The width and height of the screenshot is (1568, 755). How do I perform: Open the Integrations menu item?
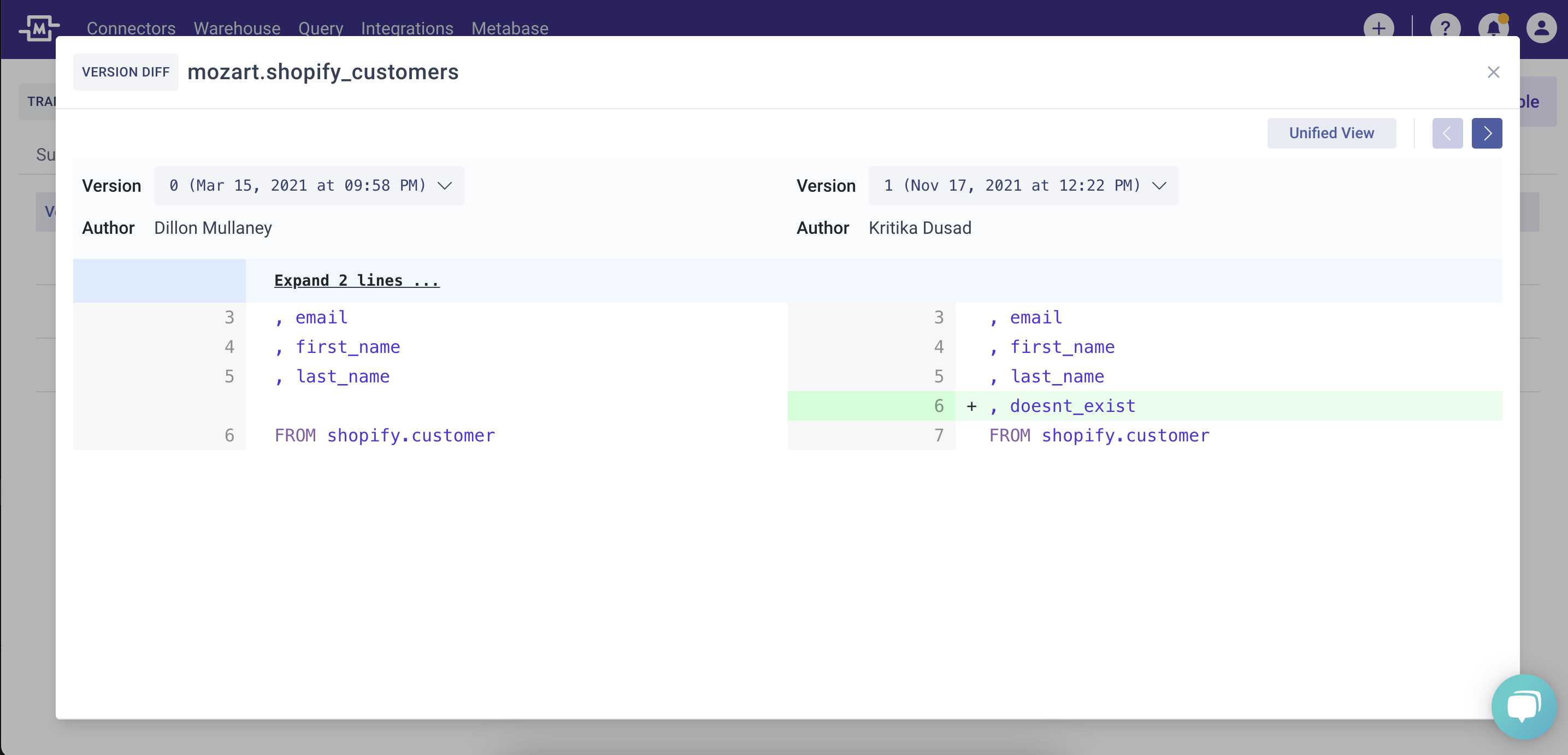406,28
